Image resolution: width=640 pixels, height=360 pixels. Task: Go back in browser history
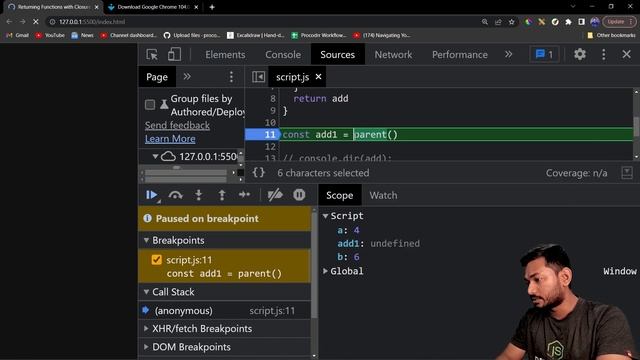click(9, 22)
